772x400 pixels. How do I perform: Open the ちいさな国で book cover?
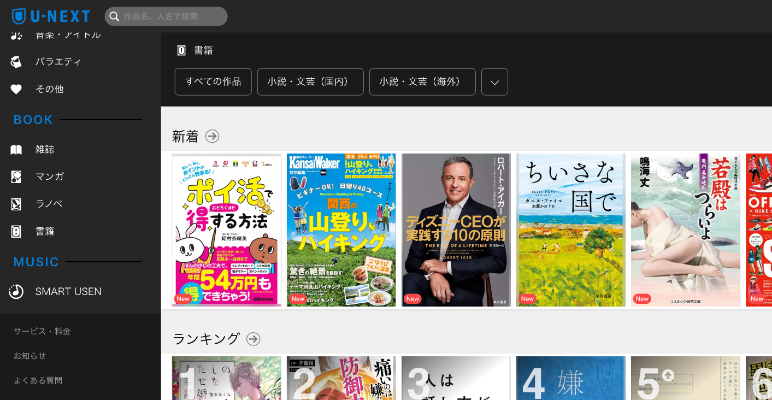coord(571,230)
